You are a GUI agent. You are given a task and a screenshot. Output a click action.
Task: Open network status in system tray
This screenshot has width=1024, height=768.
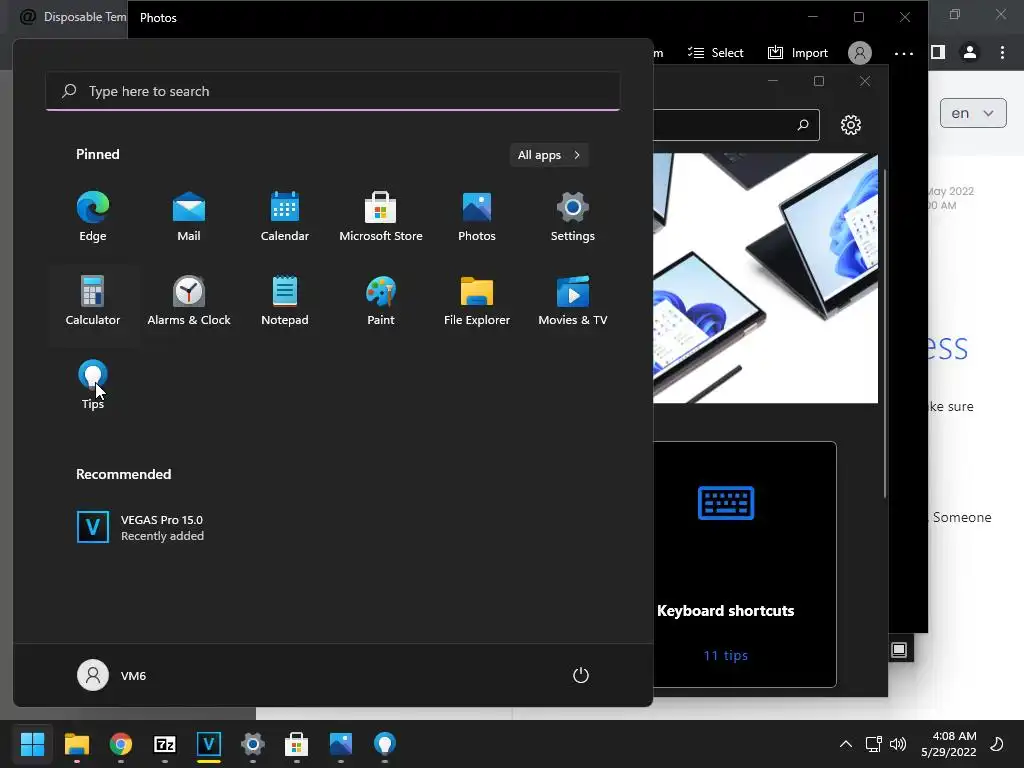[873, 744]
